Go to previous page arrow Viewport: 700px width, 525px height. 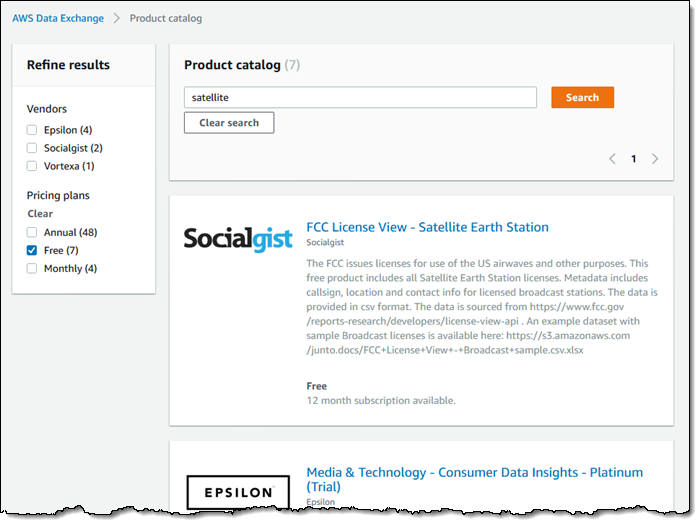[x=613, y=159]
